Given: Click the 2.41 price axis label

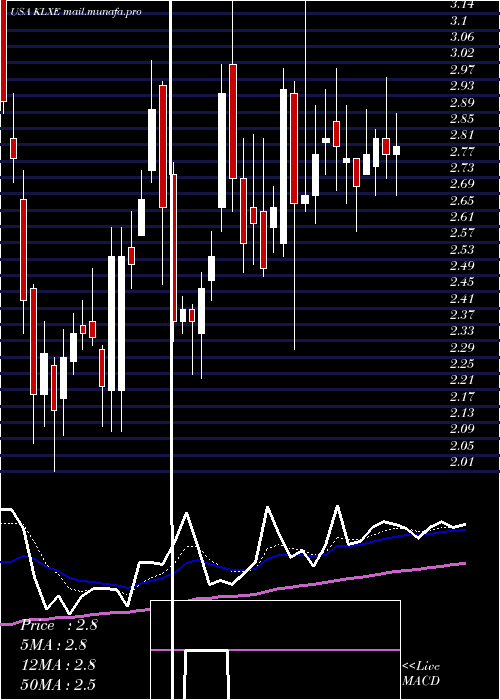Looking at the screenshot, I should tap(462, 299).
